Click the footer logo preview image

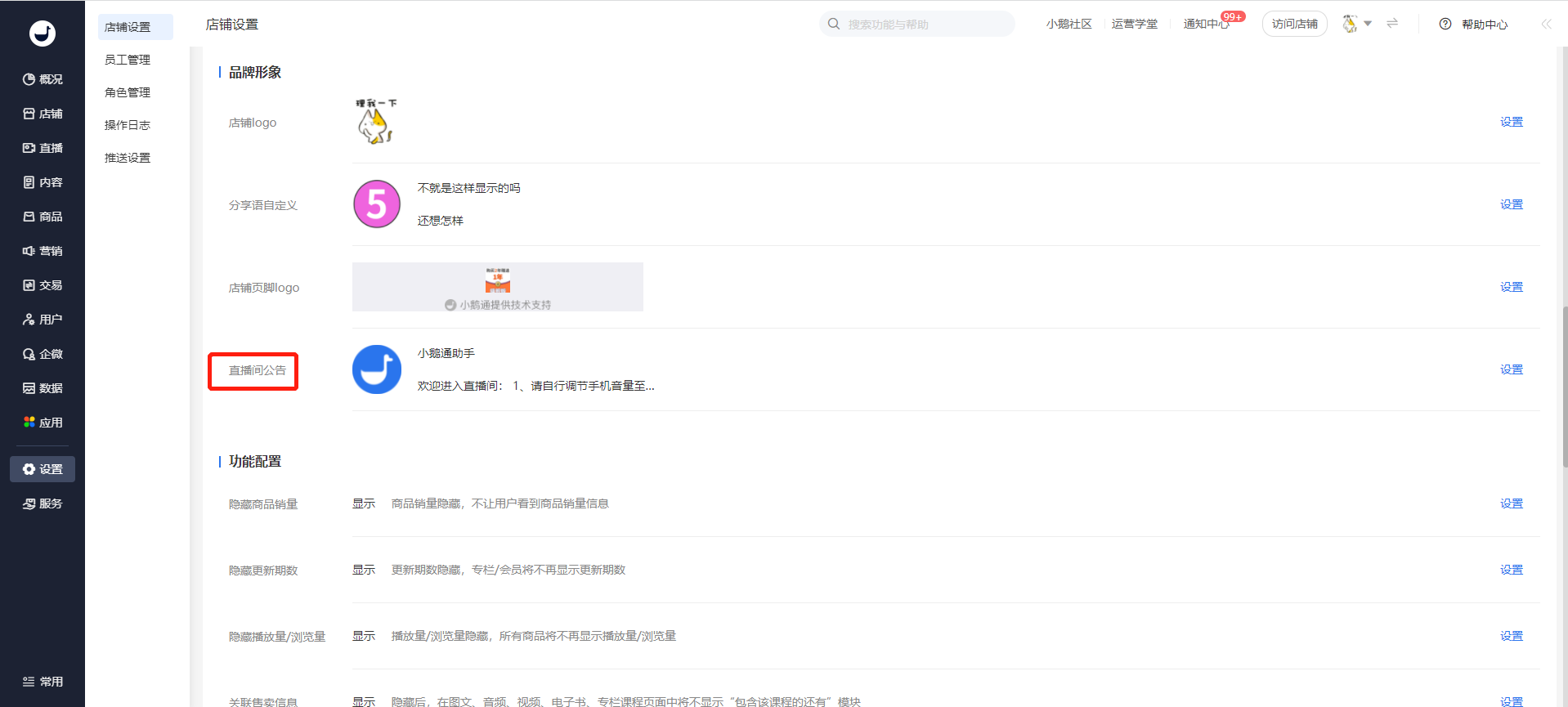[498, 287]
